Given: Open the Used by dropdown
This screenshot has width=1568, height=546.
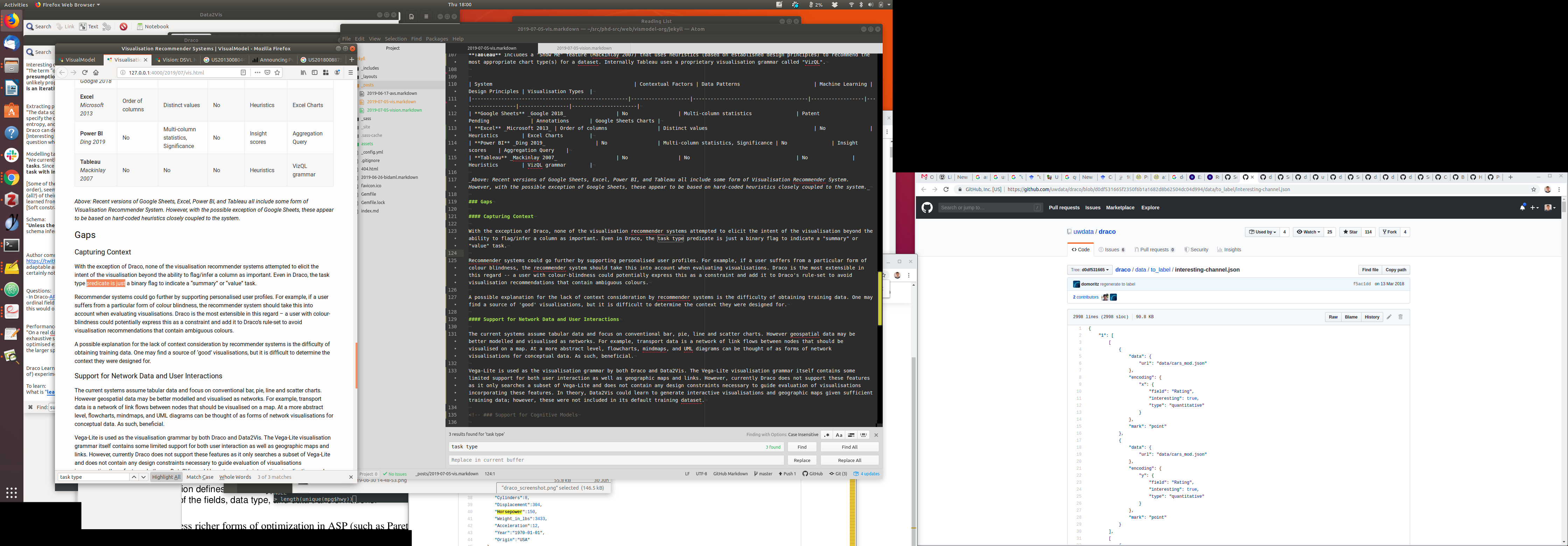Looking at the screenshot, I should 1262,232.
